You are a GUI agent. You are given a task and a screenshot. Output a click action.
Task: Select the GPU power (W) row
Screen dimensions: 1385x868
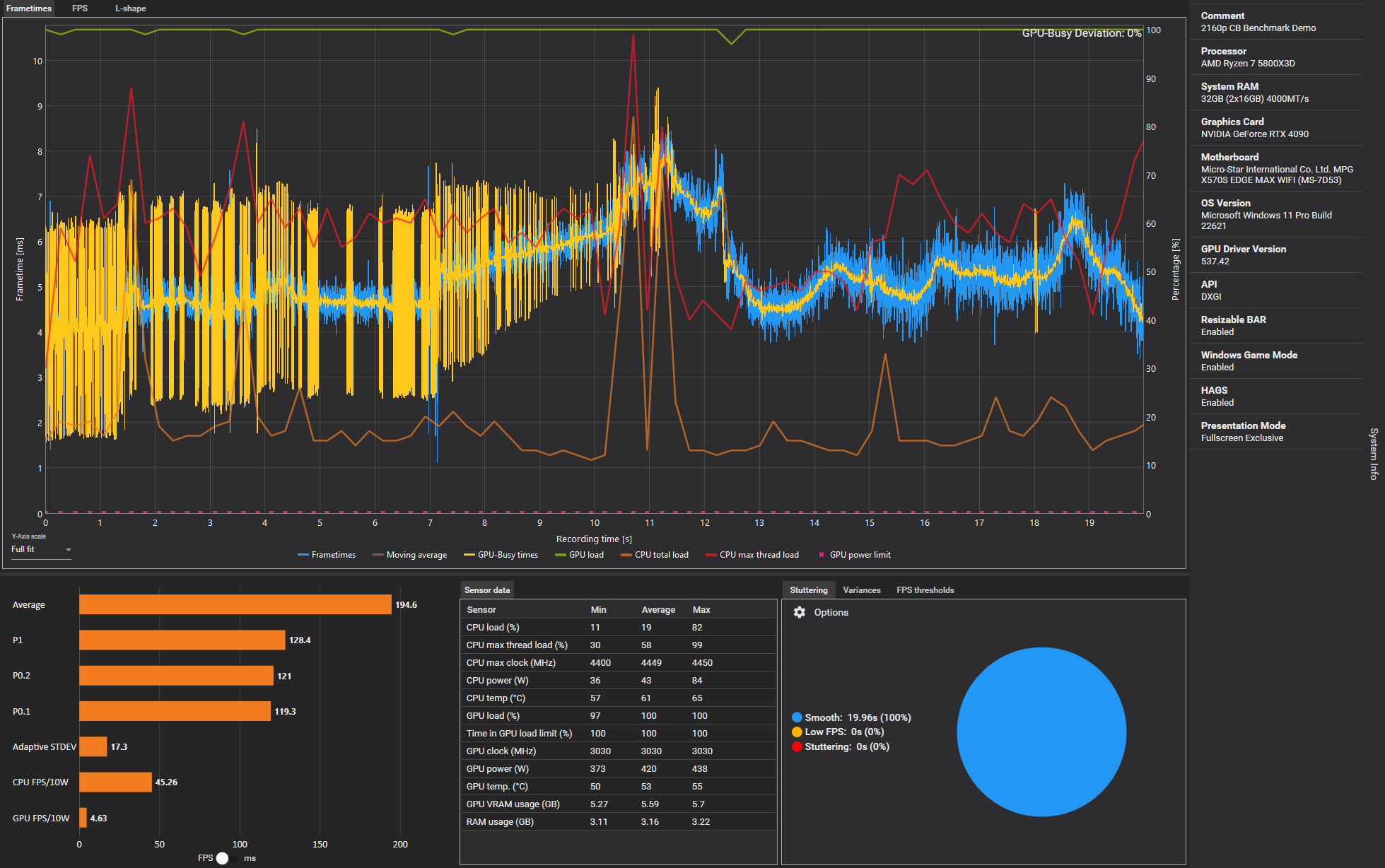tap(619, 769)
